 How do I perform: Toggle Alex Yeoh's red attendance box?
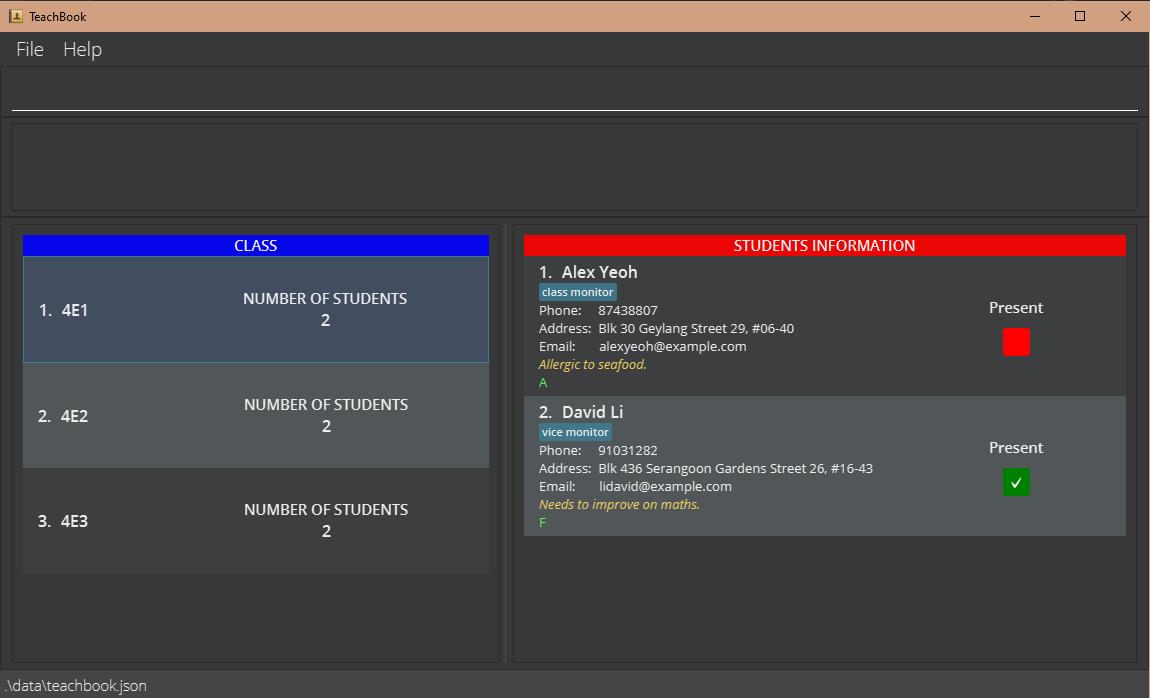click(1016, 342)
